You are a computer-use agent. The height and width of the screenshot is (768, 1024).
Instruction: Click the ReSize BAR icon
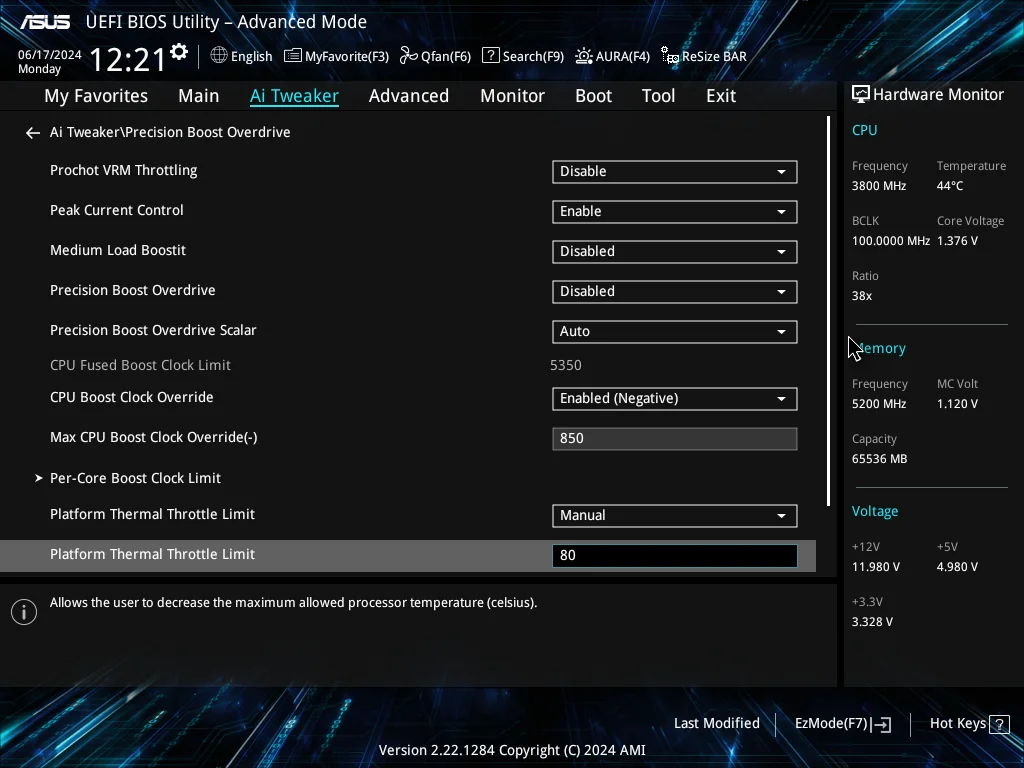tap(669, 56)
